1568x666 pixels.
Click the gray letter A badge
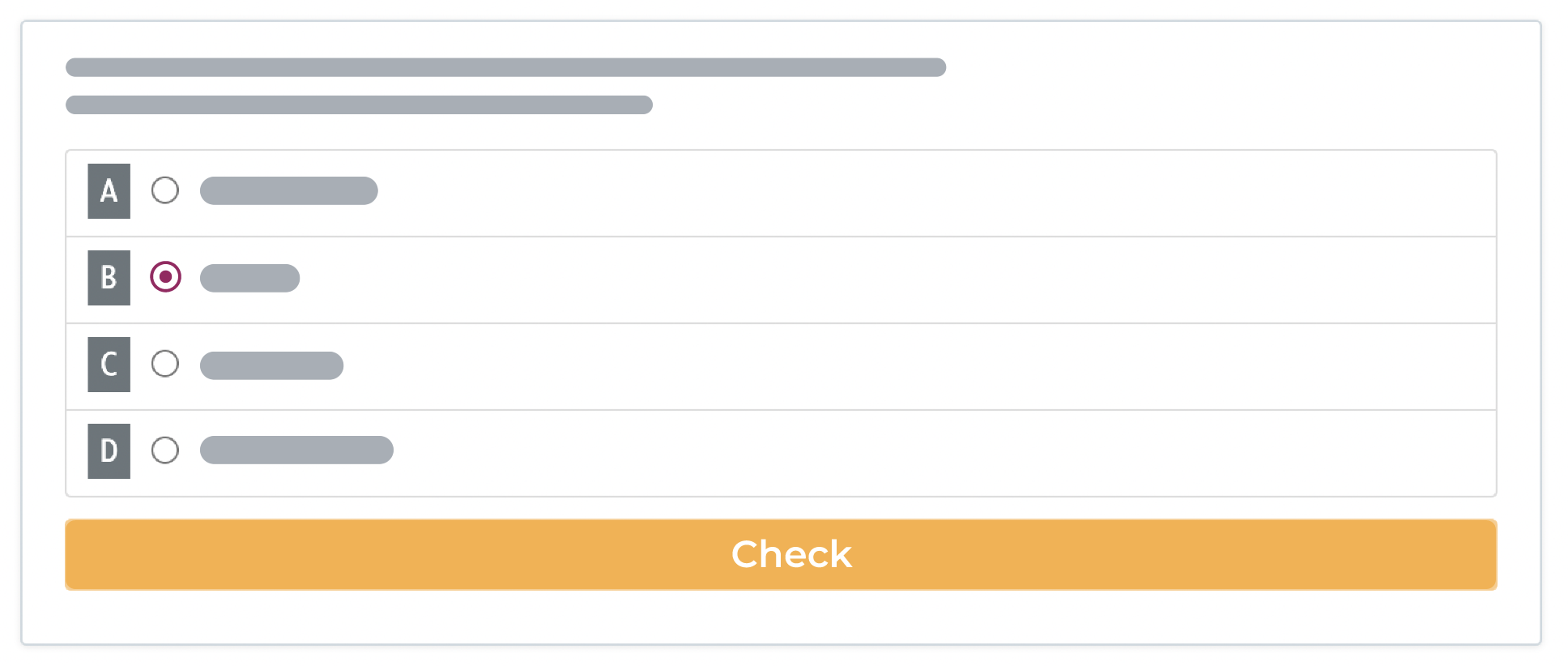pos(109,191)
